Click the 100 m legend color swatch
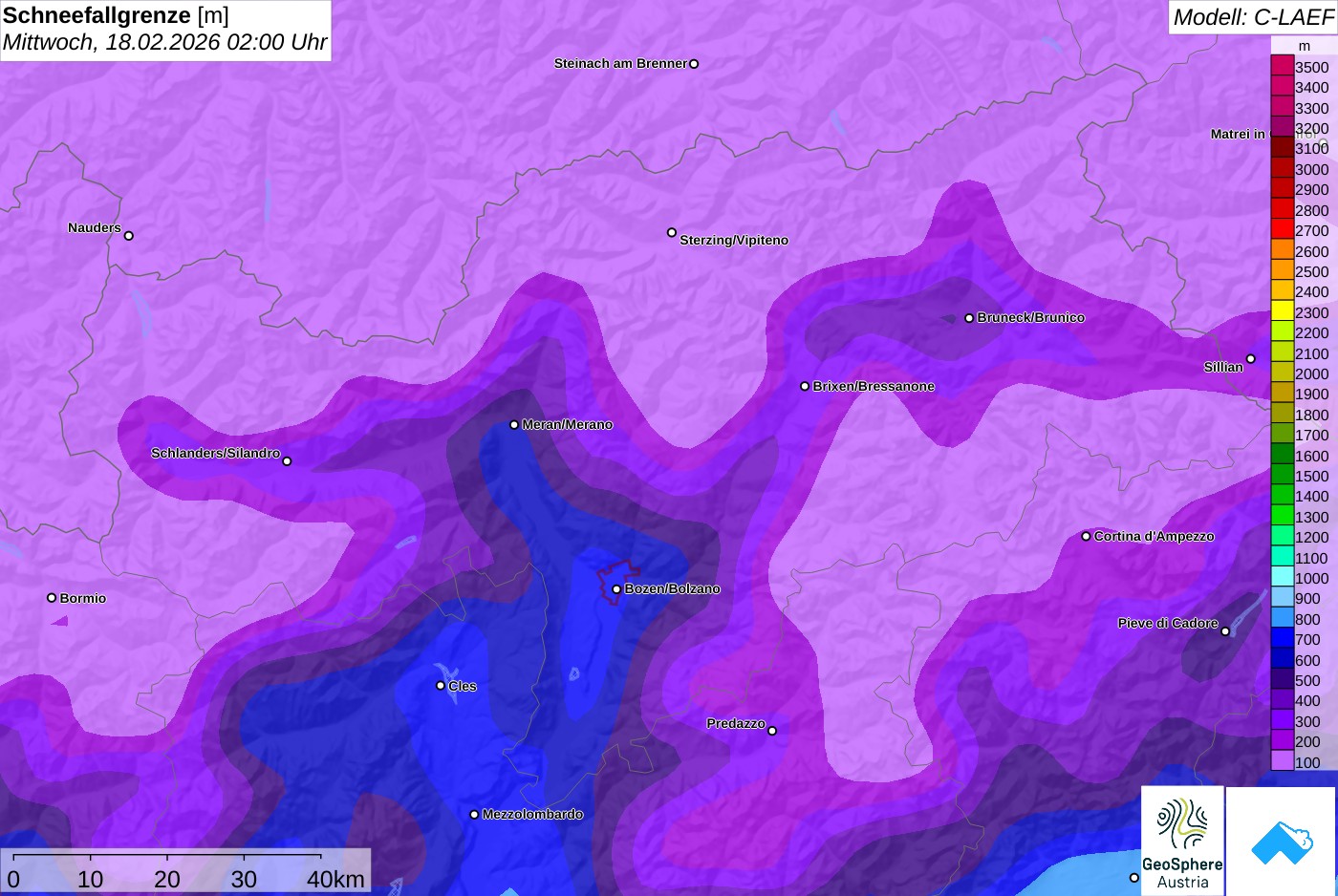This screenshot has height=896, width=1338. pos(1282,761)
